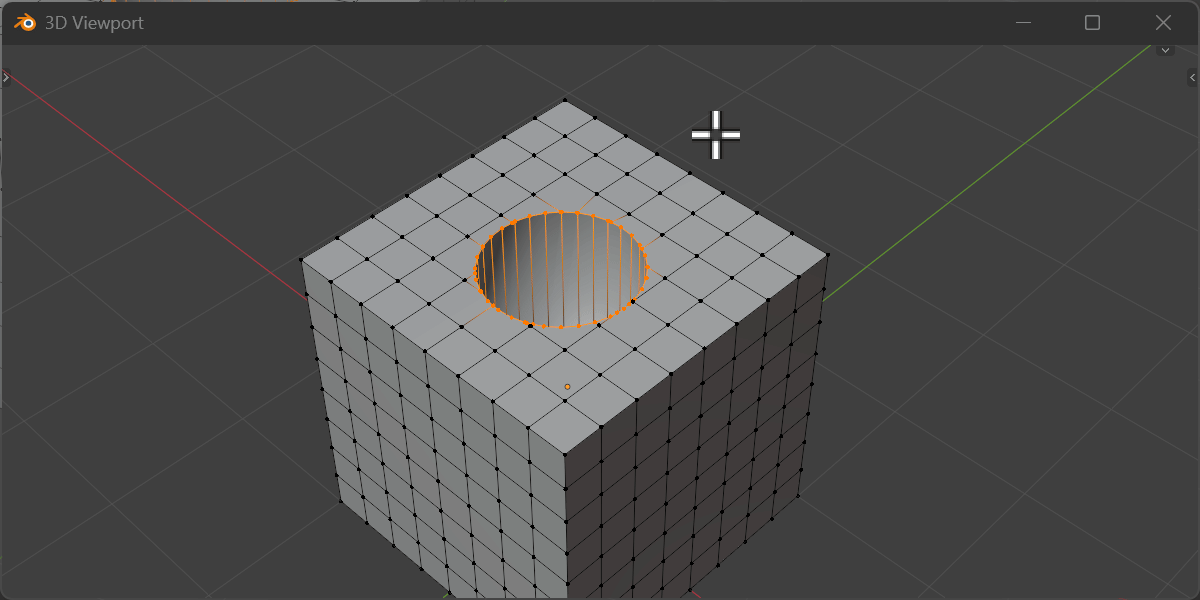Screen dimensions: 1200x600
Task: Click inside the cylindrical hole of the cube
Action: click(x=560, y=265)
